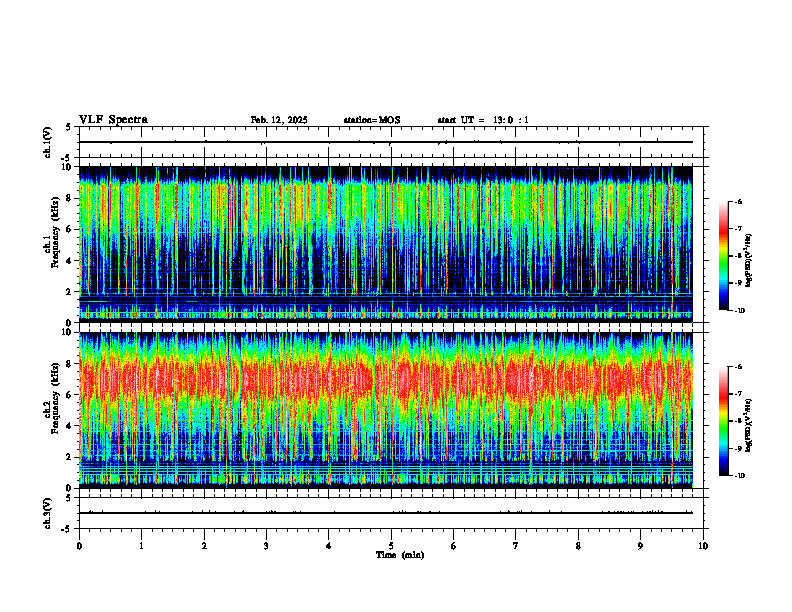Select the "Feb. 12, 2025" date text

[279, 120]
